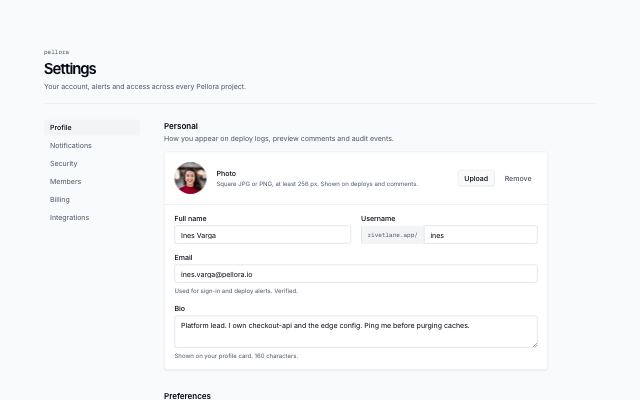Click the Preferences section heading

click(x=187, y=396)
